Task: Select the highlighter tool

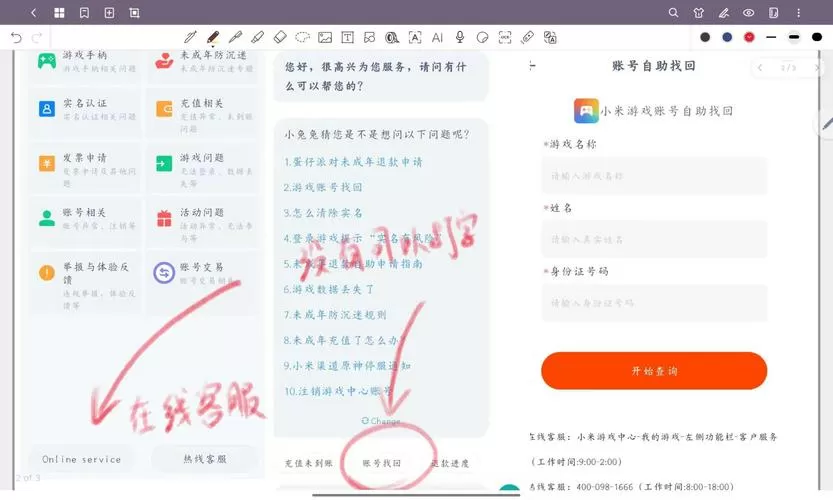Action: point(258,37)
